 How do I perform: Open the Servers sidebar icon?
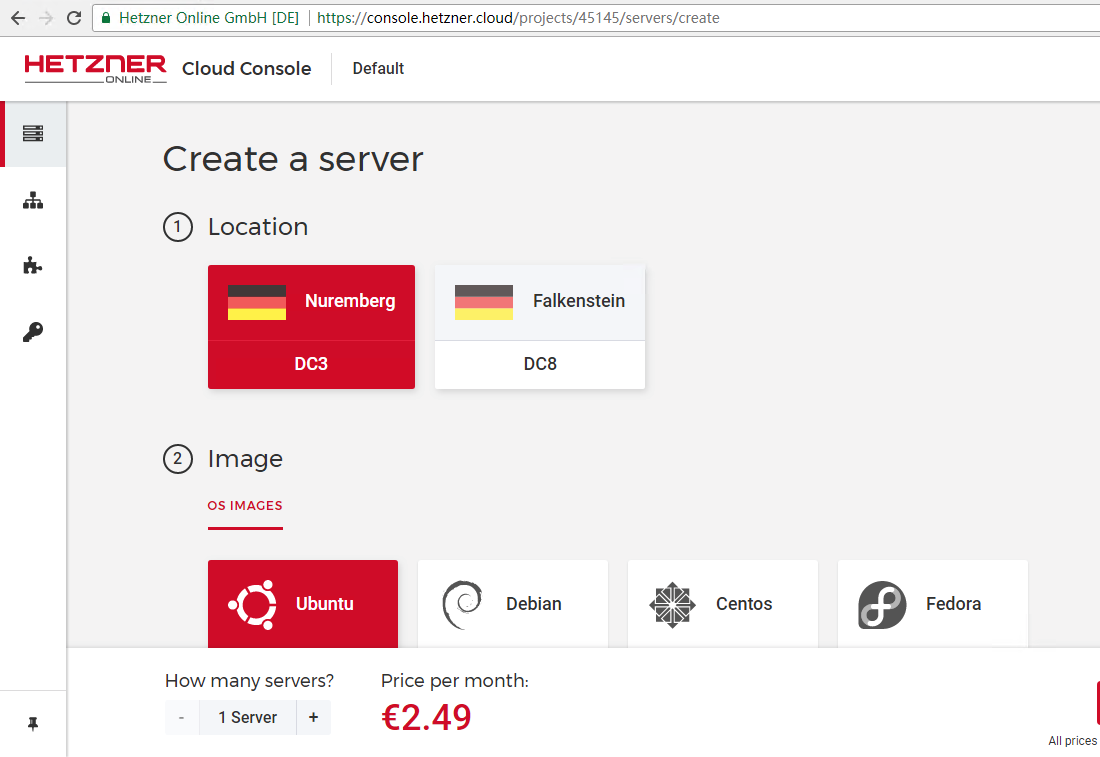(33, 134)
